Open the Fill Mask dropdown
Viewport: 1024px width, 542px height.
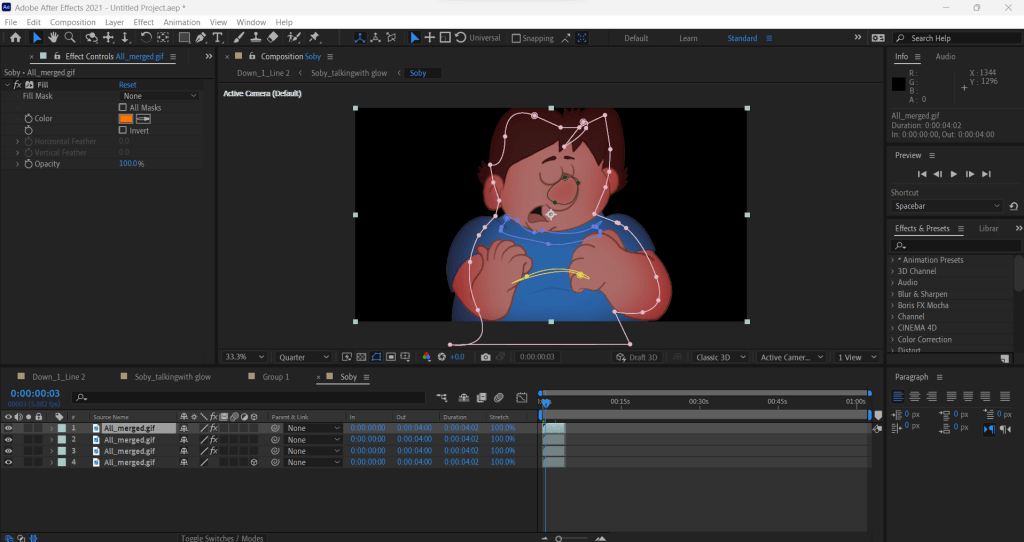160,96
